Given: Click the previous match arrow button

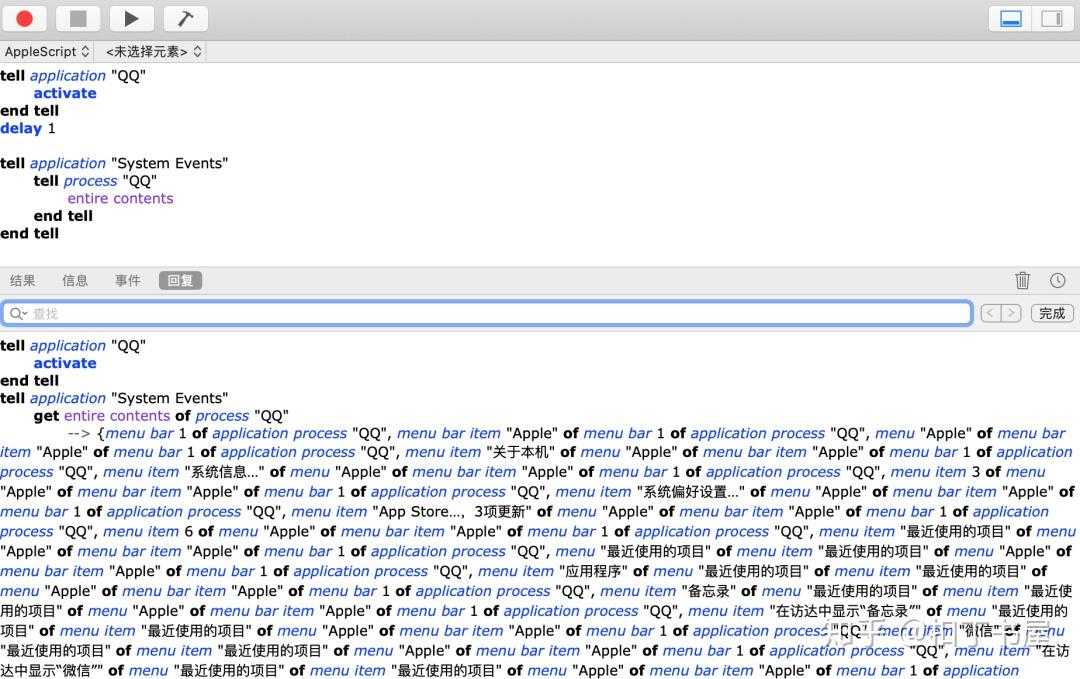Looking at the screenshot, I should click(988, 313).
